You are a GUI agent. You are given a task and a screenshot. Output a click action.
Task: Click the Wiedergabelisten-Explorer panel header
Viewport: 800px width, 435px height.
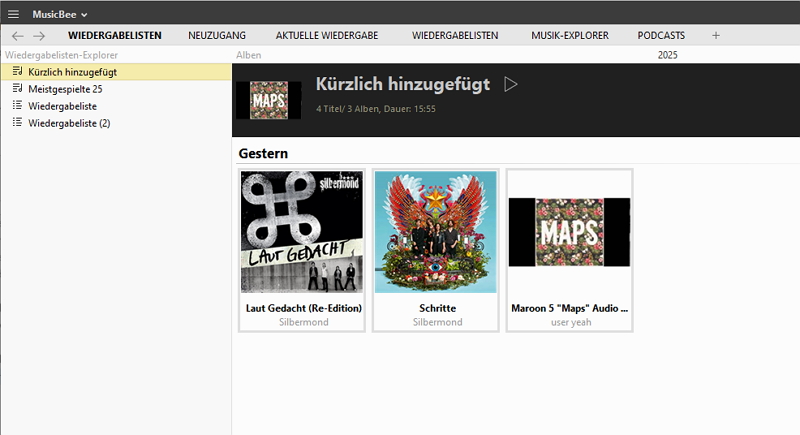click(x=61, y=55)
